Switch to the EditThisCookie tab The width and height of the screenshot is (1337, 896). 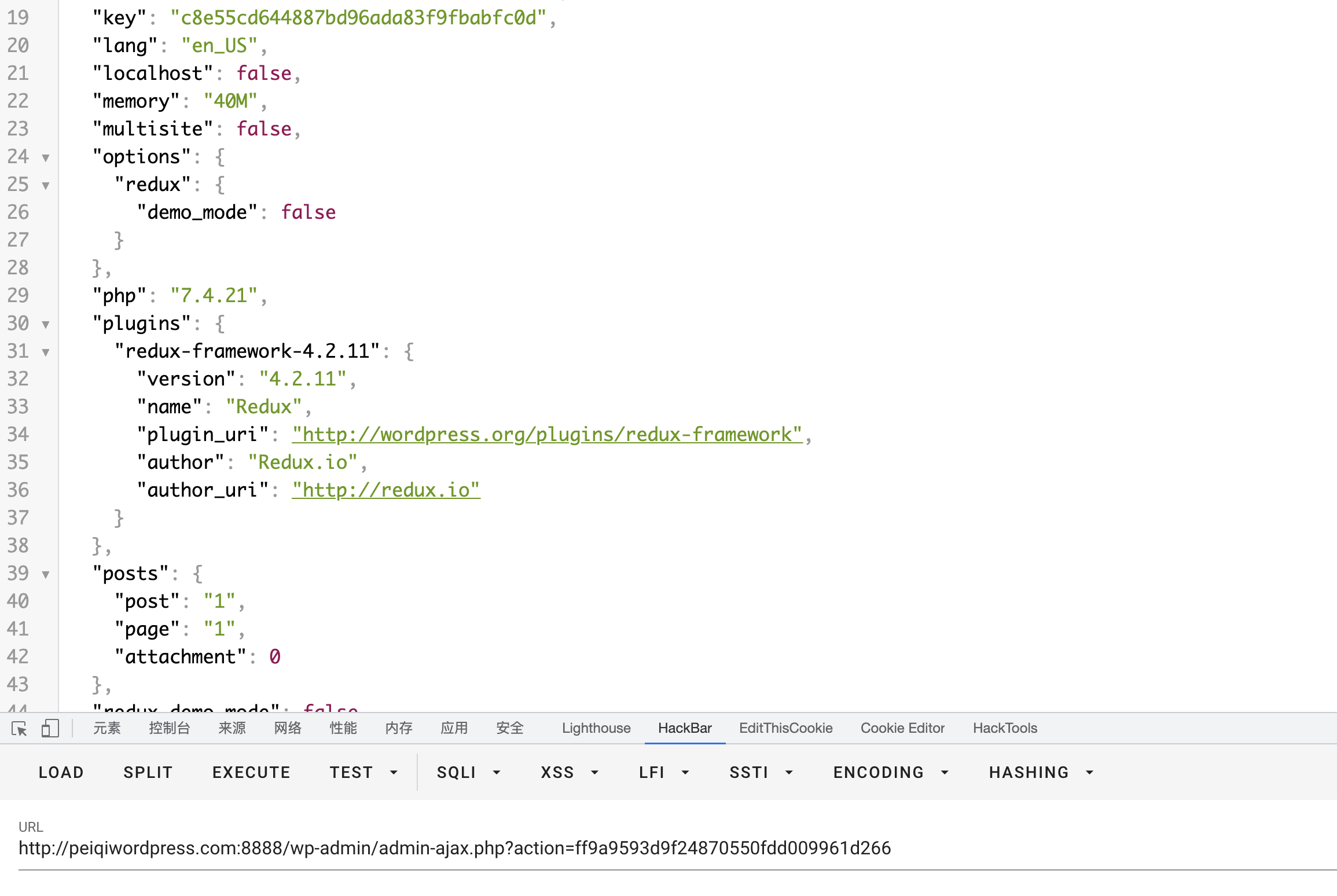pyautogui.click(x=785, y=728)
